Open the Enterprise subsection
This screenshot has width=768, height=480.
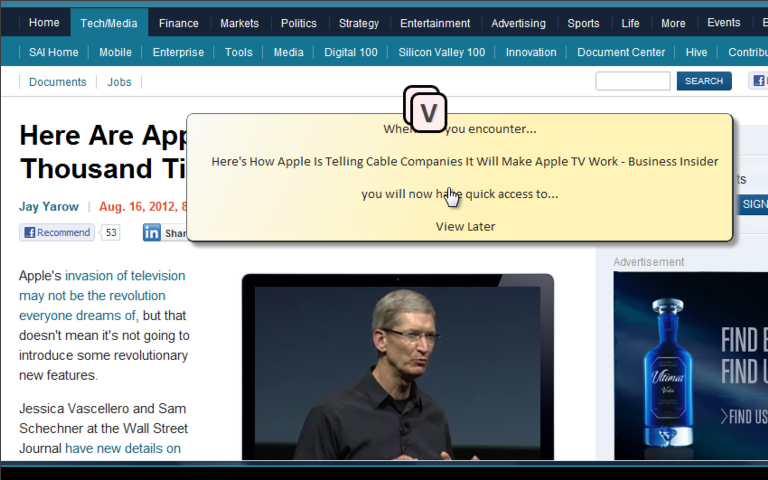178,52
